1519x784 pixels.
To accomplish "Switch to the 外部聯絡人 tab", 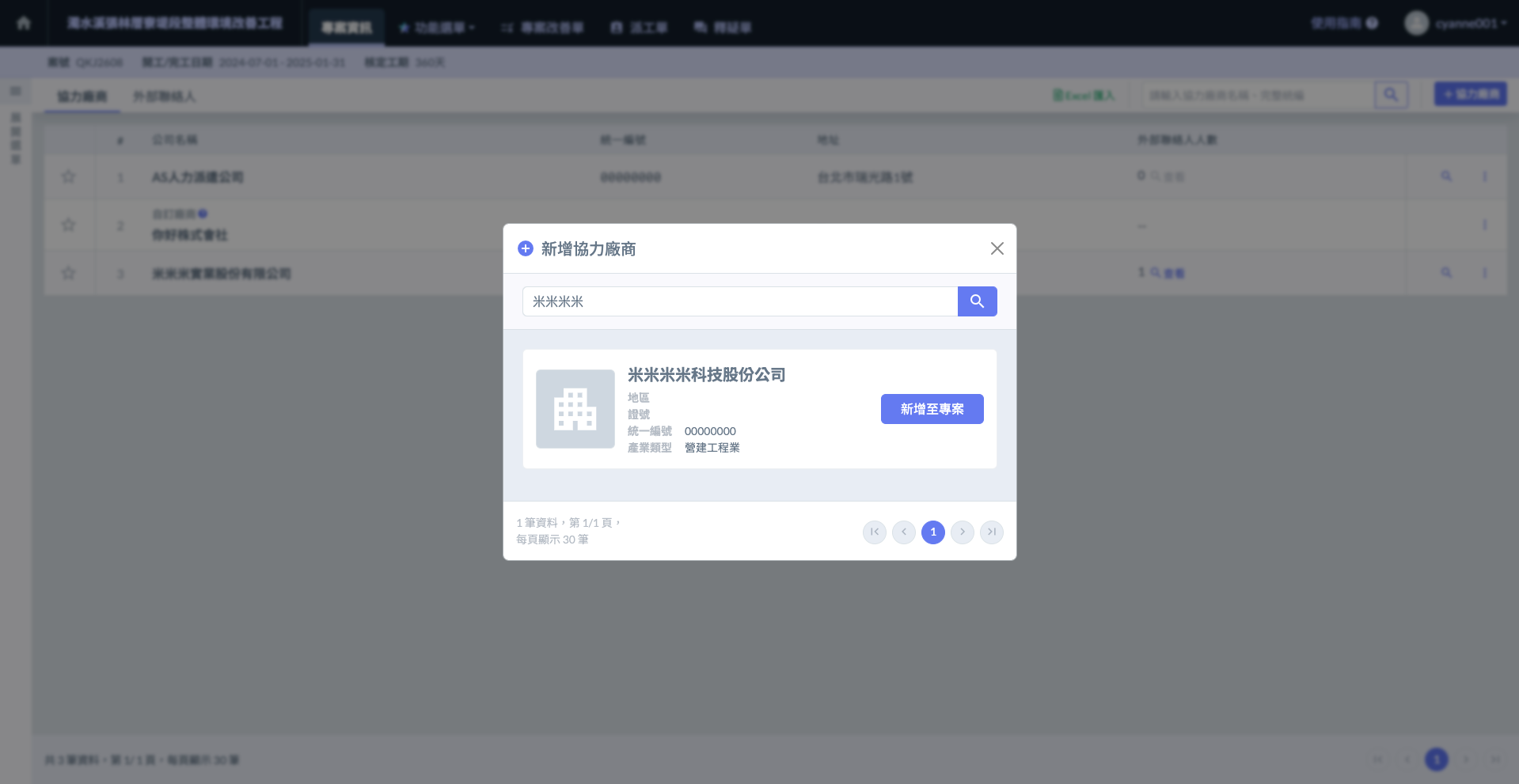I will coord(164,97).
